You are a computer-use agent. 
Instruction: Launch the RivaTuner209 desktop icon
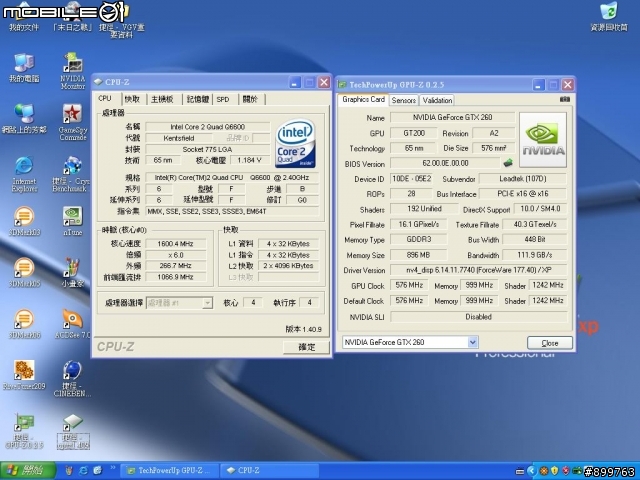tap(24, 376)
